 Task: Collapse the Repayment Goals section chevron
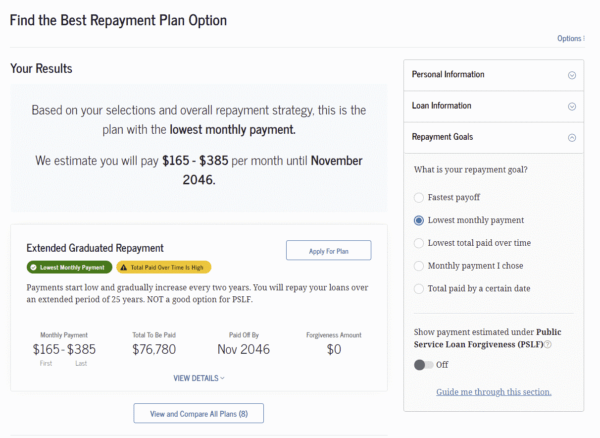click(x=572, y=138)
